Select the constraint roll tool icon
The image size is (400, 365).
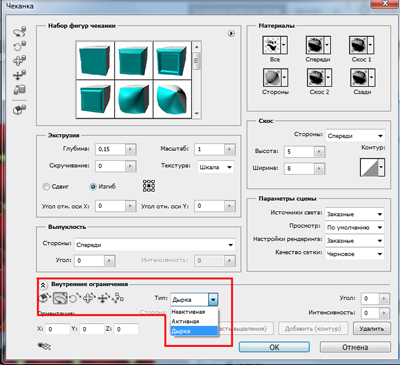(75, 297)
